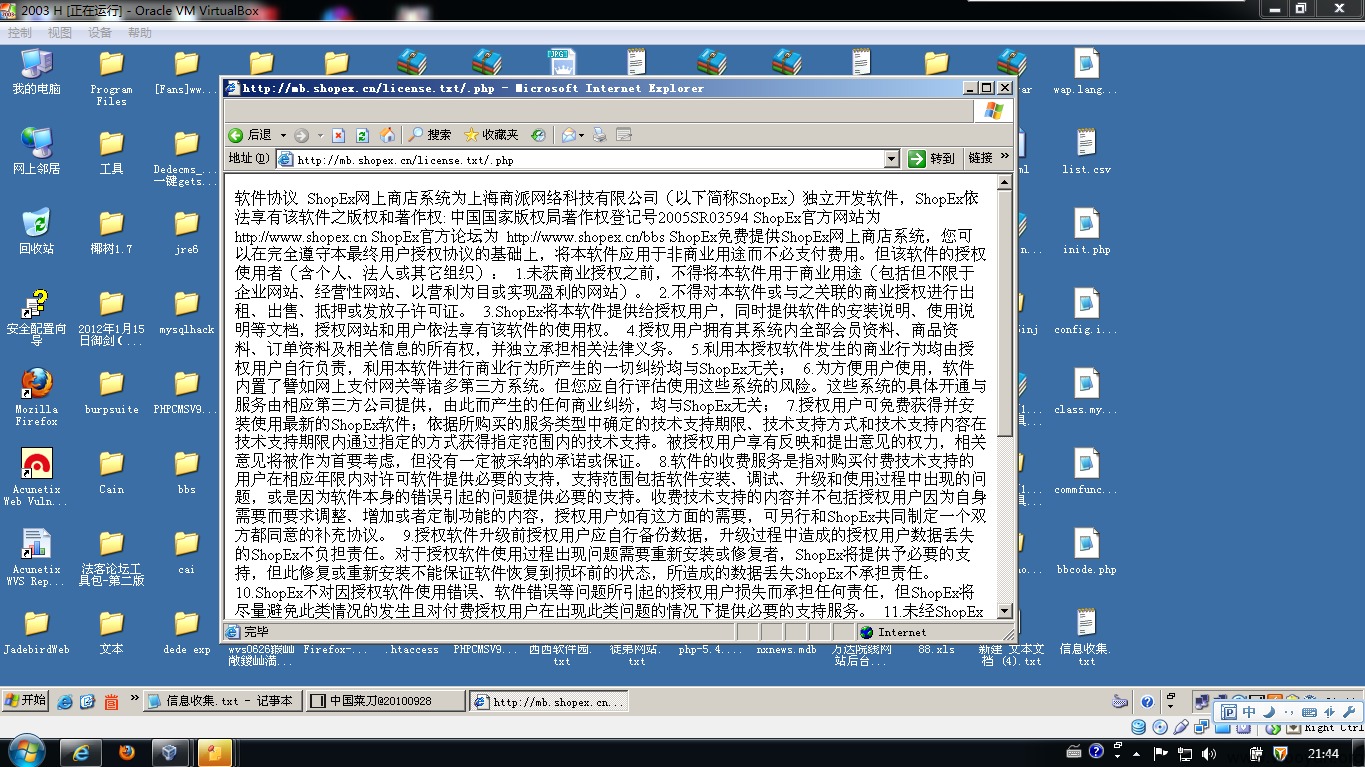Select the 88.xls desktop file
The image size is (1365, 767).
(x=936, y=648)
